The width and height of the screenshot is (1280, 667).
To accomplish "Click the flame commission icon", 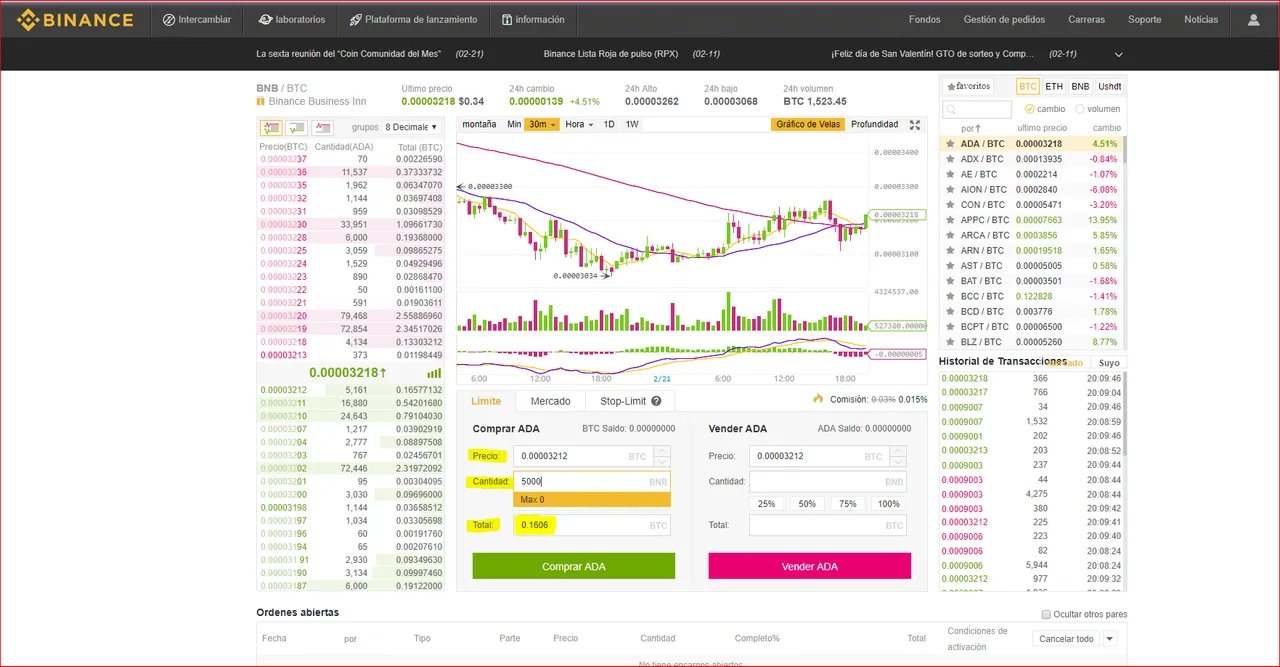I will (x=818, y=399).
